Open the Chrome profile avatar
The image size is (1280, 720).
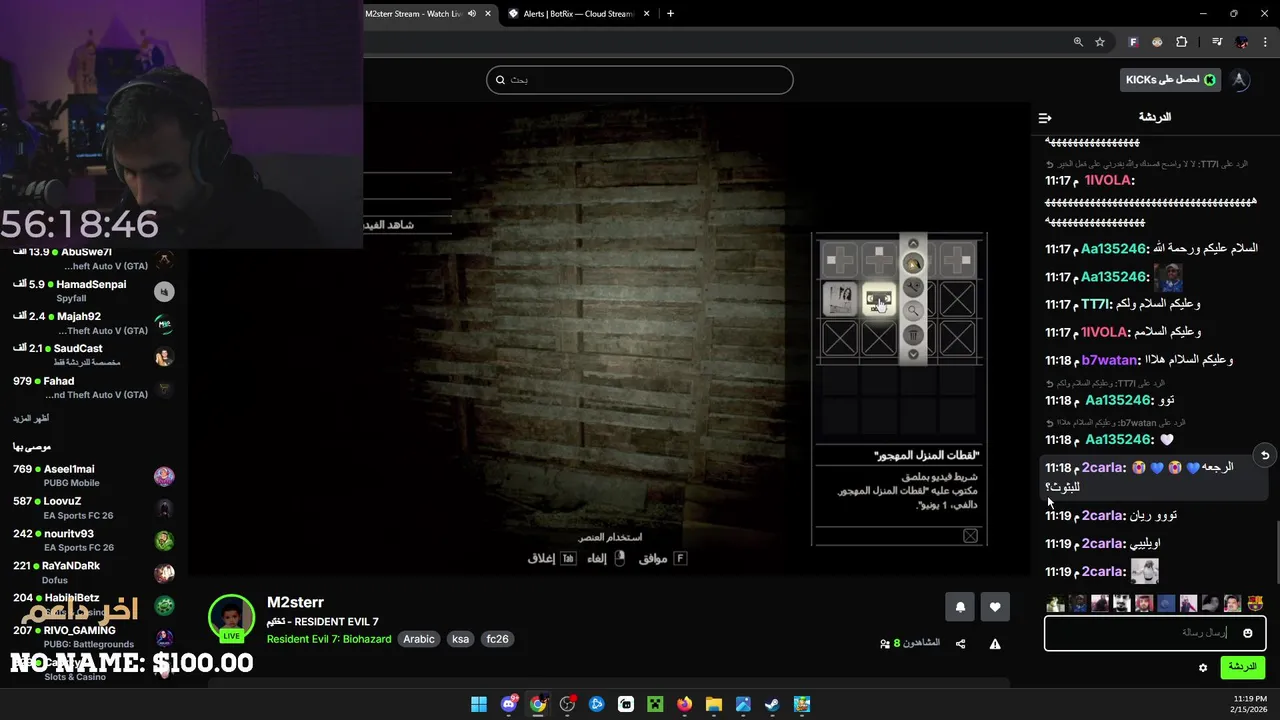coord(1242,42)
